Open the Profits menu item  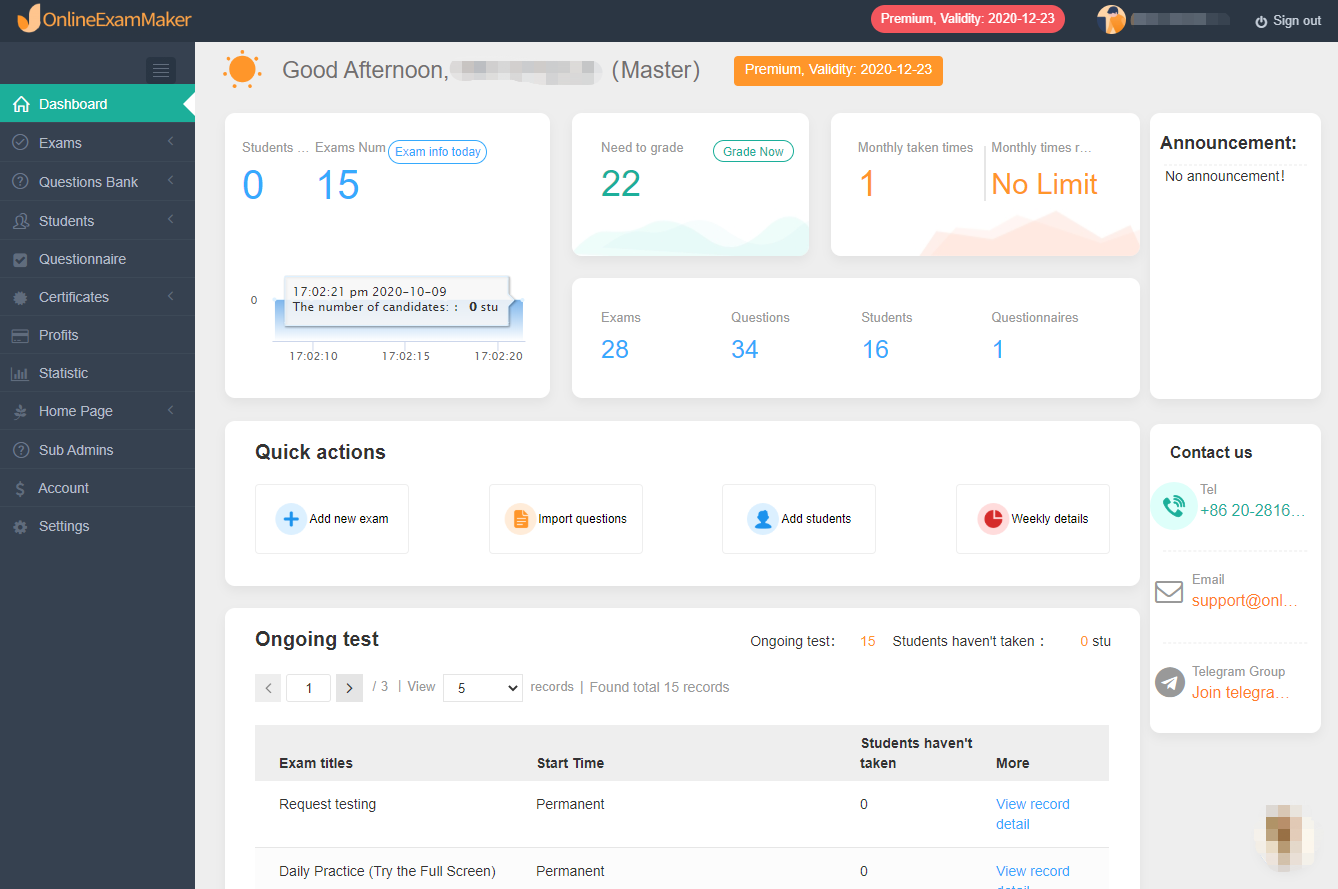(97, 335)
